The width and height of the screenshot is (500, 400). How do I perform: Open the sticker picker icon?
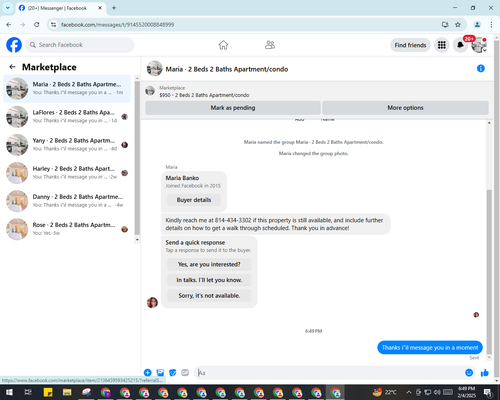pyautogui.click(x=173, y=373)
